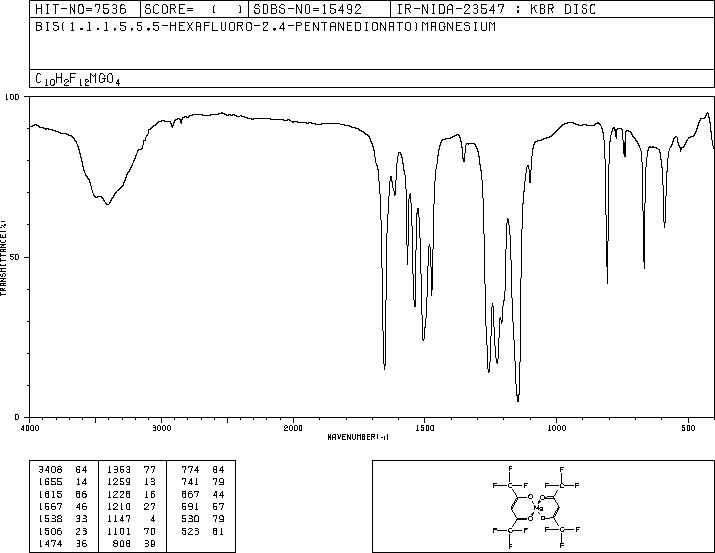
Task: Click transmittance value 64 beside 3408
Action: click(81, 470)
